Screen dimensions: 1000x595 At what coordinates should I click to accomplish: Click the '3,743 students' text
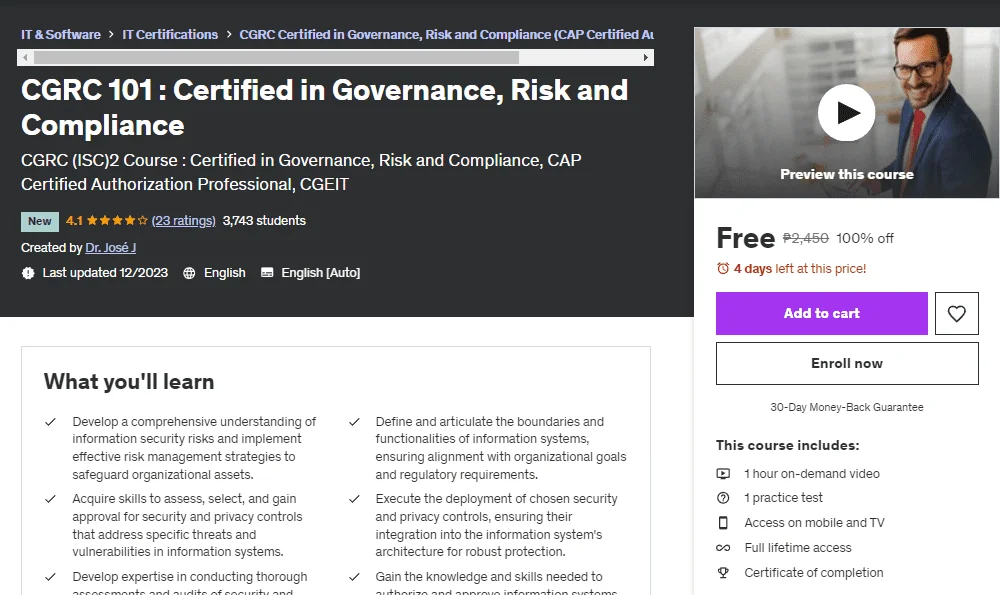point(264,221)
